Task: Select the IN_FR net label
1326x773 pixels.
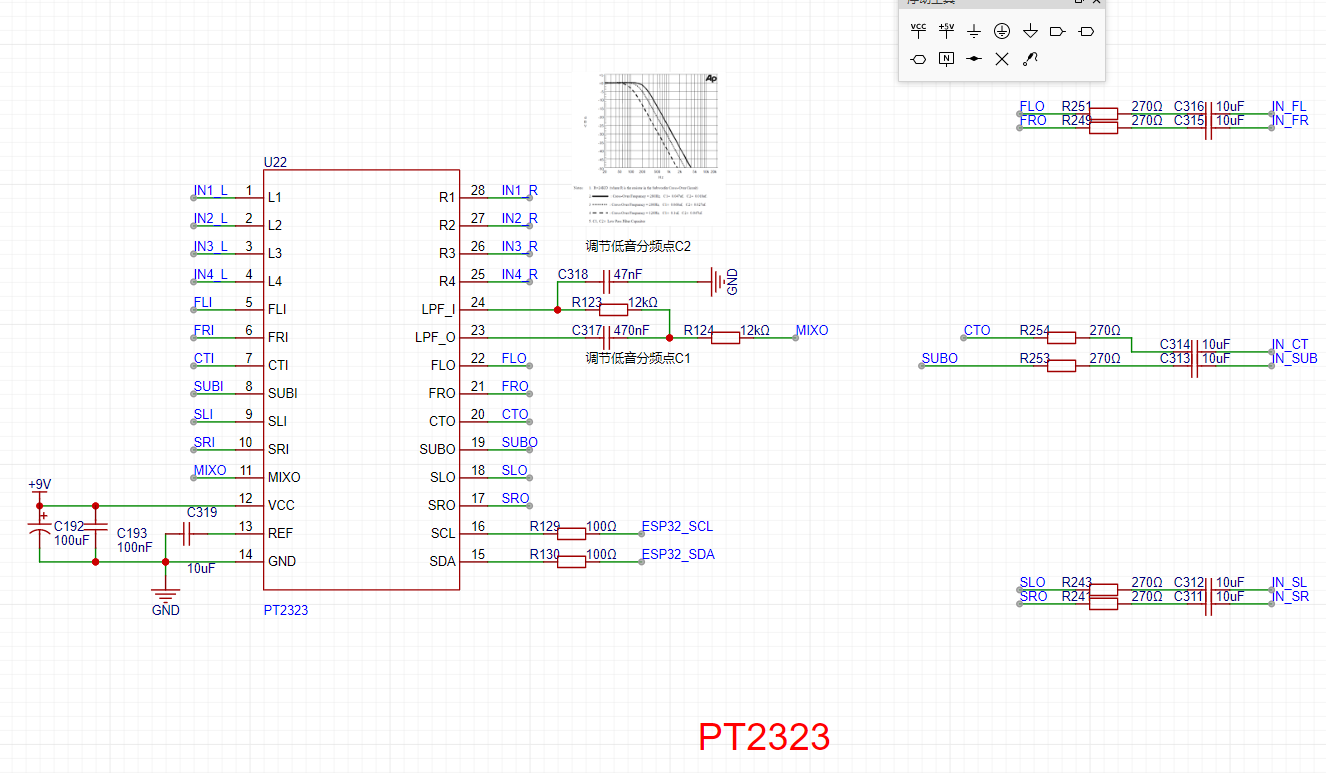Action: [x=1290, y=120]
